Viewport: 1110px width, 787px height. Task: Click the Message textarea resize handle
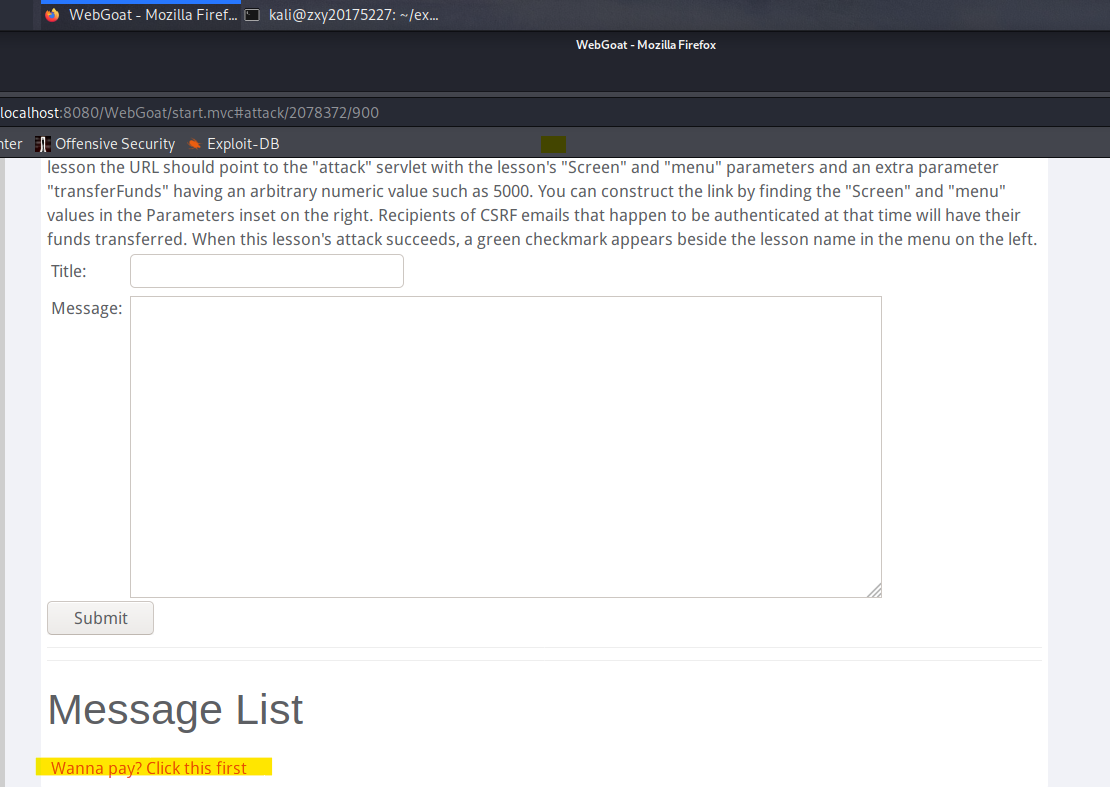point(874,590)
